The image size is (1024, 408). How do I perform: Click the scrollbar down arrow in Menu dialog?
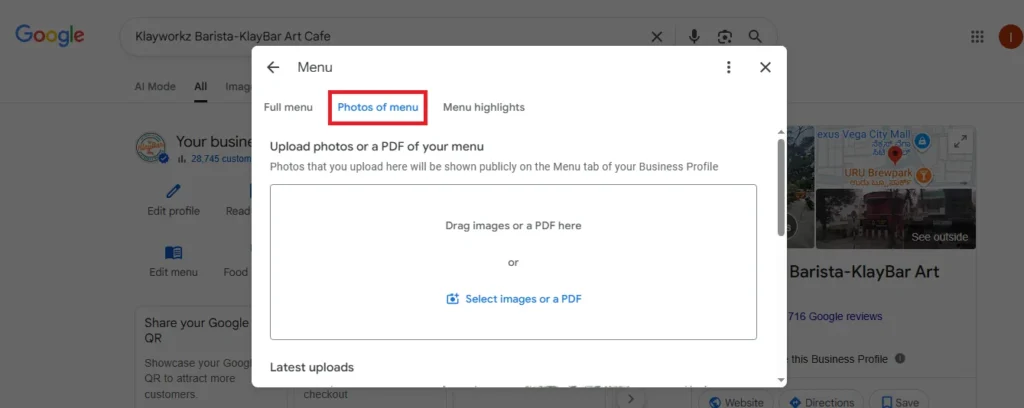781,379
